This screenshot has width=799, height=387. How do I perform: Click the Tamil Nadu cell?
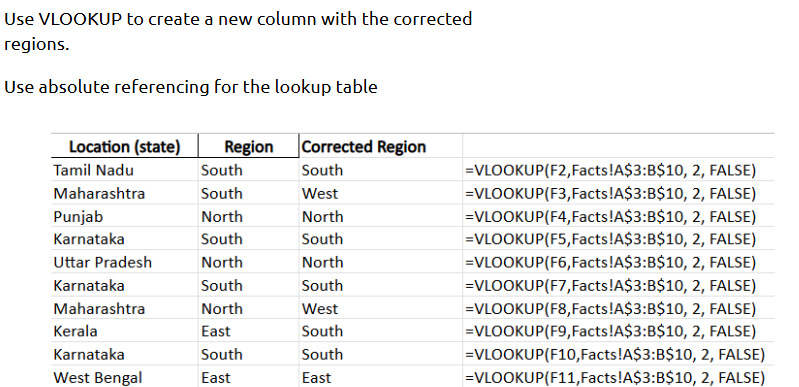[124, 170]
